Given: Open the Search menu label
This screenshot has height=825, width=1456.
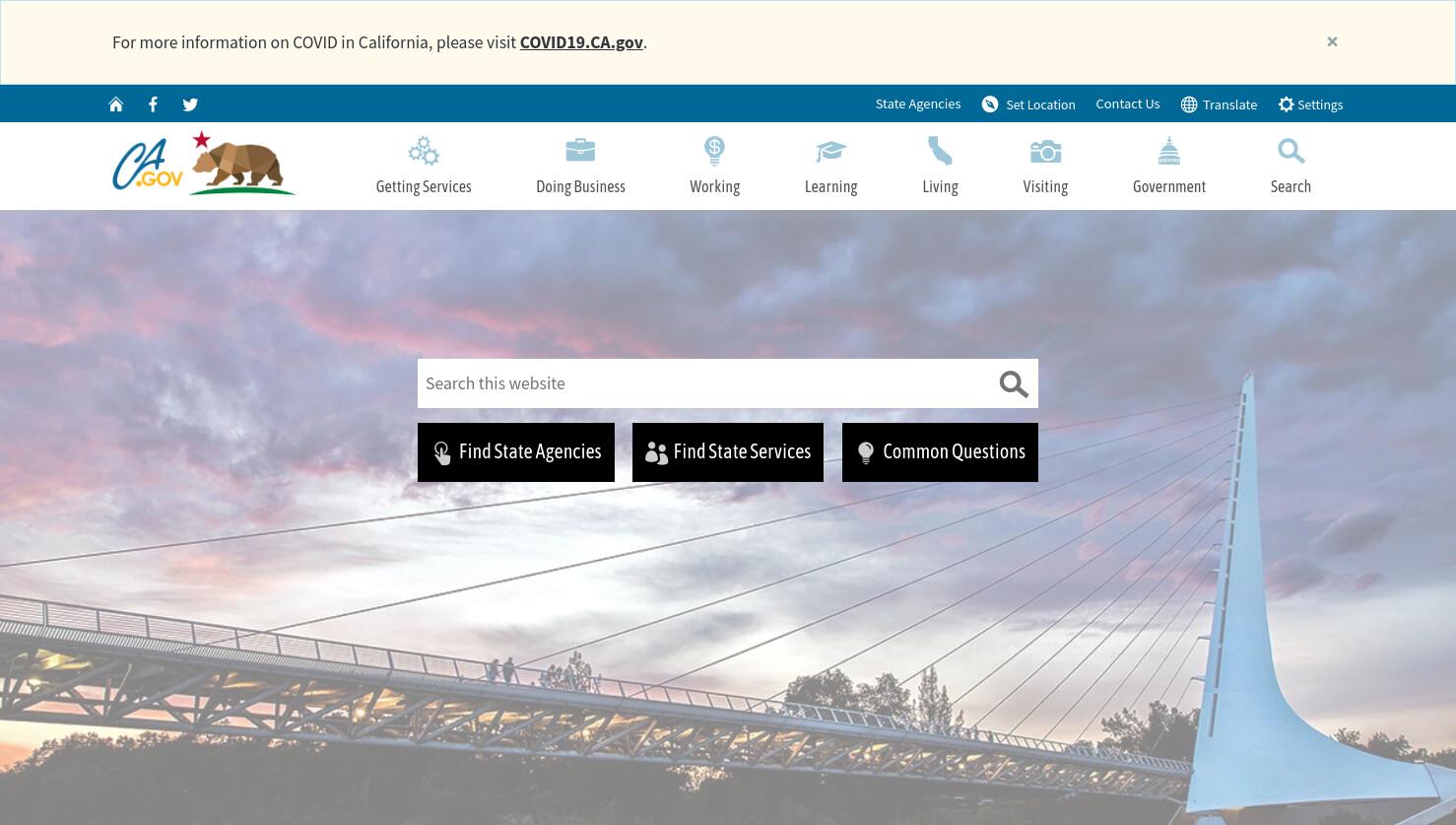Looking at the screenshot, I should pyautogui.click(x=1291, y=186).
